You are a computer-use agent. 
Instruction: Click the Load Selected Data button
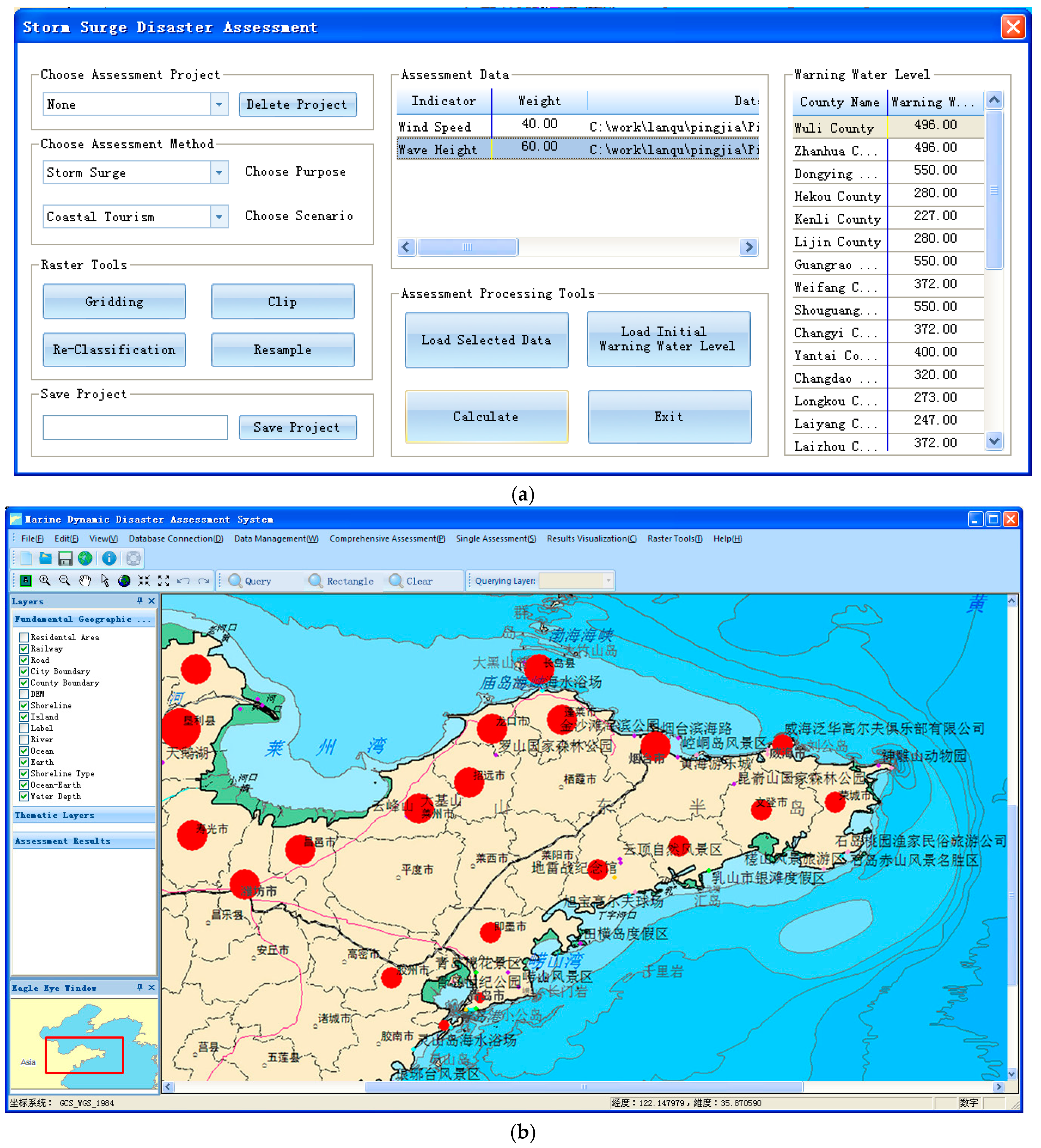(486, 340)
